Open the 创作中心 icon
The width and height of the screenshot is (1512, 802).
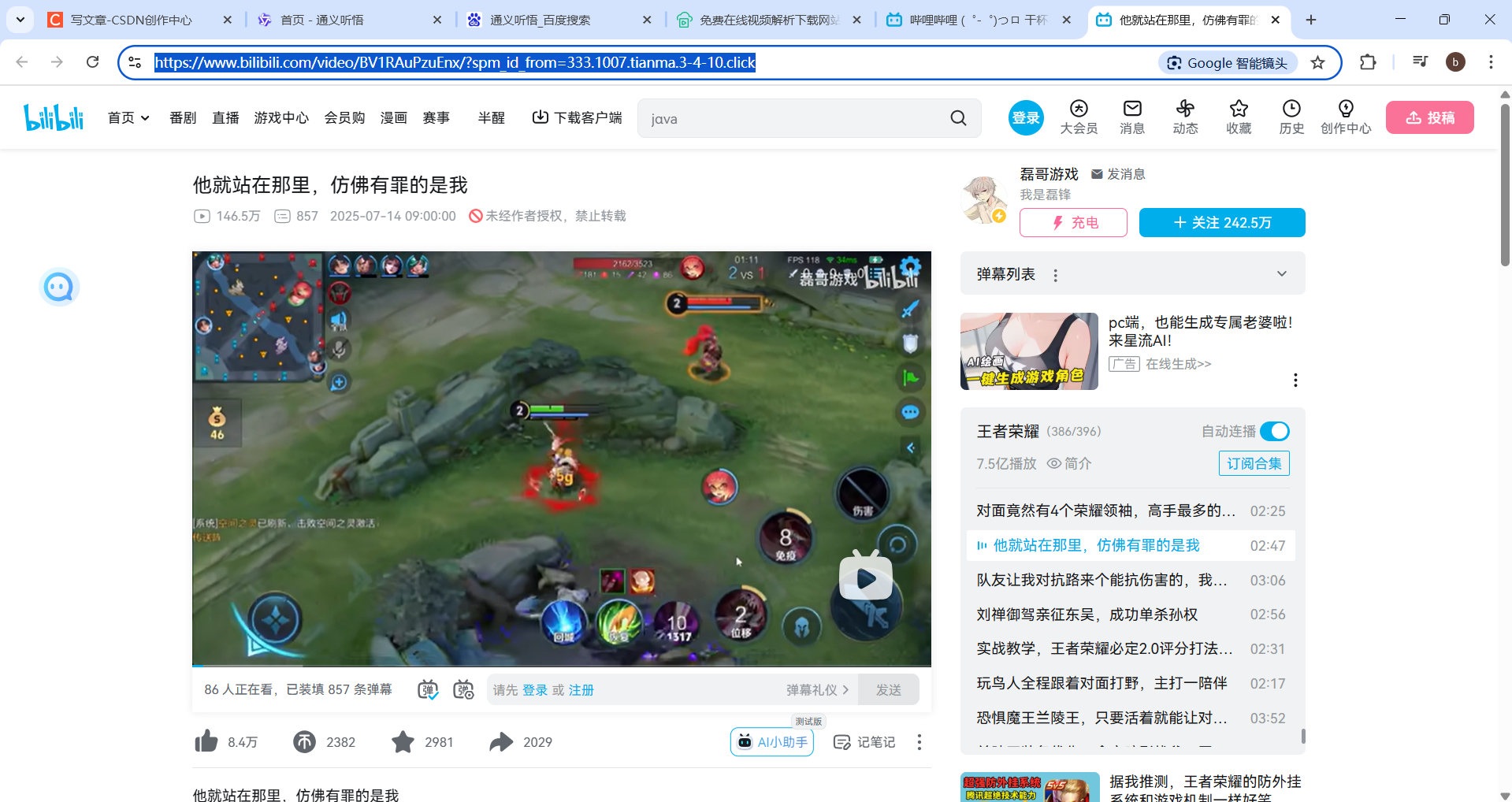pyautogui.click(x=1346, y=117)
